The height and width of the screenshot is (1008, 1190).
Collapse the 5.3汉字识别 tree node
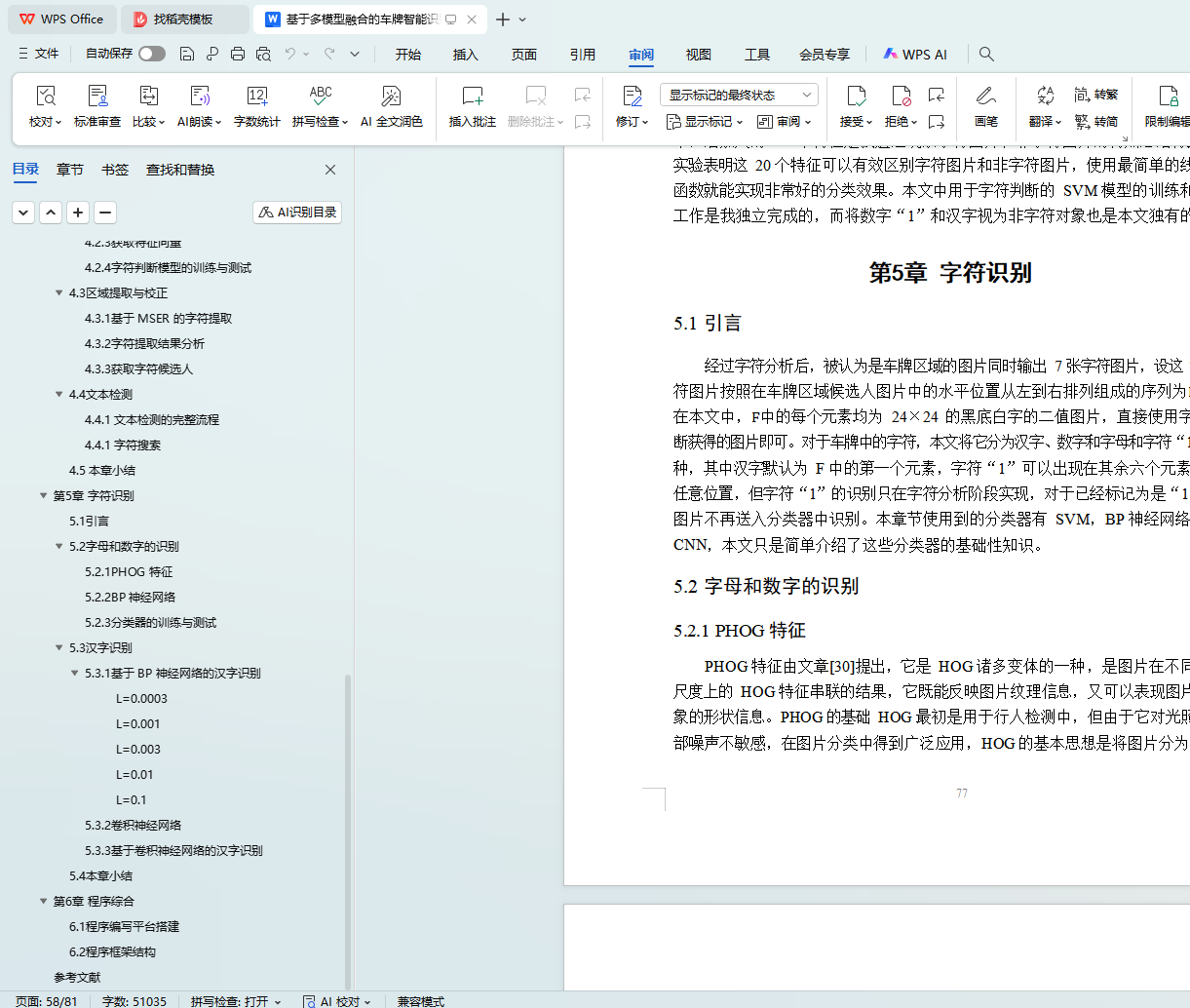tap(59, 648)
